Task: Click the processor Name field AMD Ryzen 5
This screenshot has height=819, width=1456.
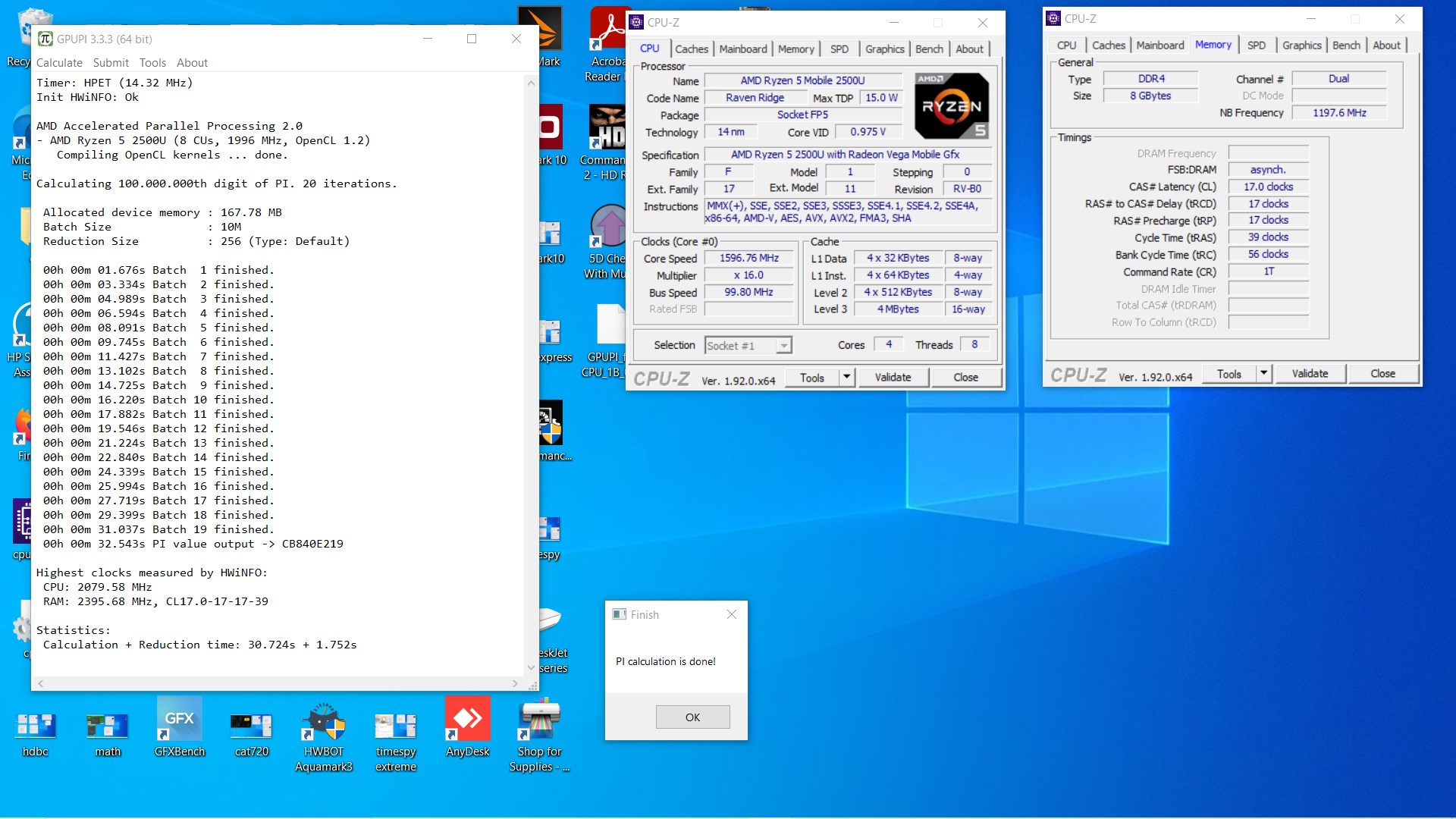Action: (802, 80)
